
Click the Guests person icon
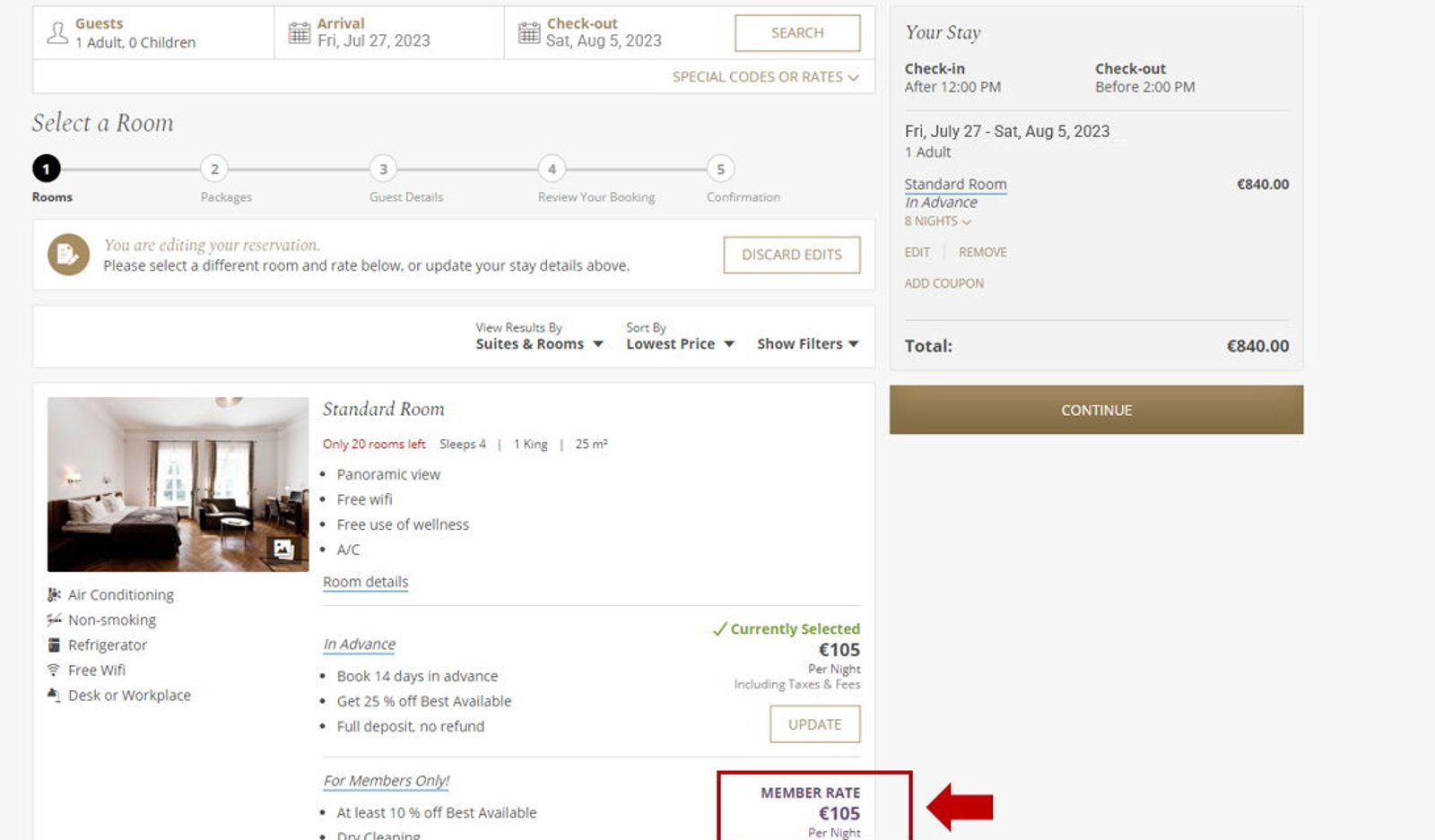point(57,33)
